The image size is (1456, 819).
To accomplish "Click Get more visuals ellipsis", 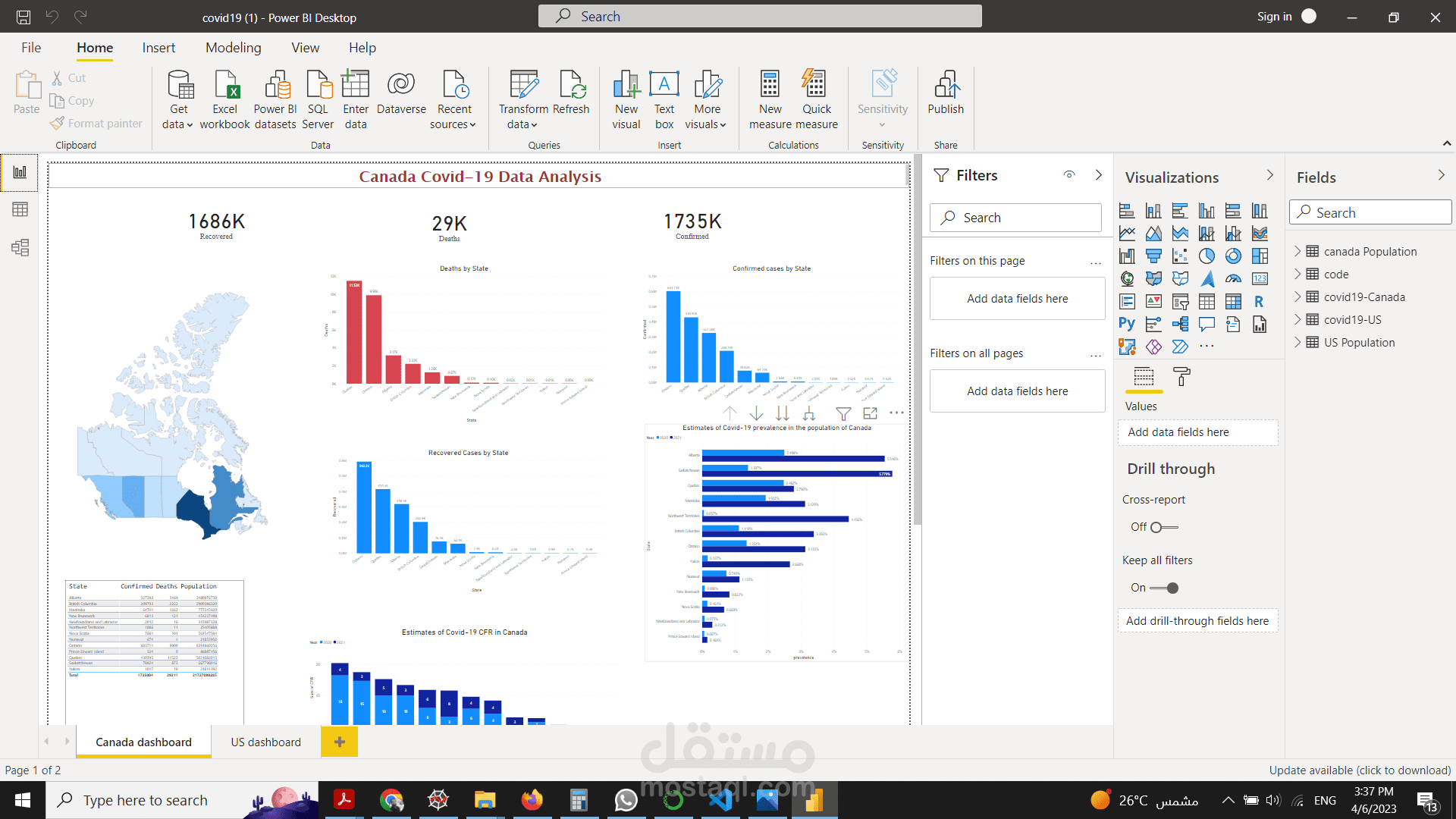I will (x=1207, y=347).
